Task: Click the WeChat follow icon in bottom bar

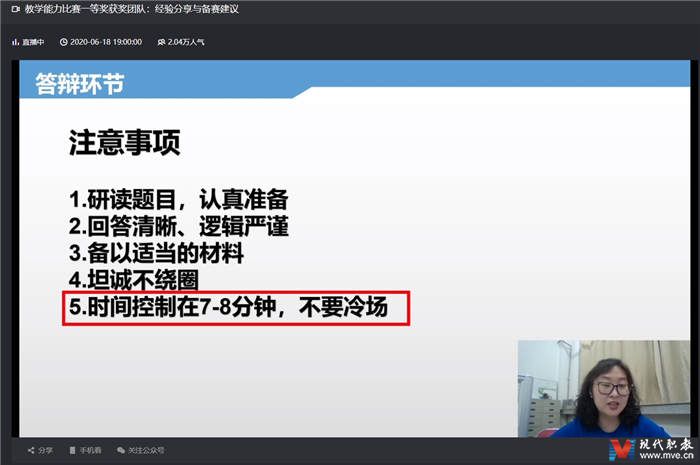Action: 121,450
